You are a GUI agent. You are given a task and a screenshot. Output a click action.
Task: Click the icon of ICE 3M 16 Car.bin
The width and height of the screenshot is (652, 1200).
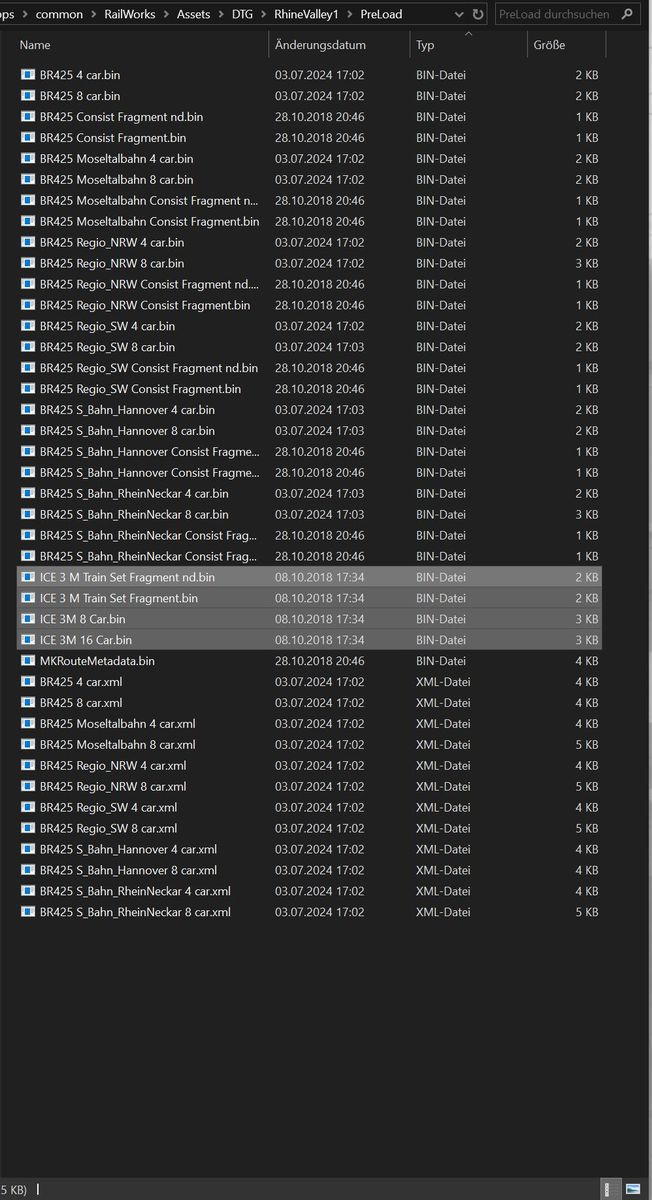[28, 640]
